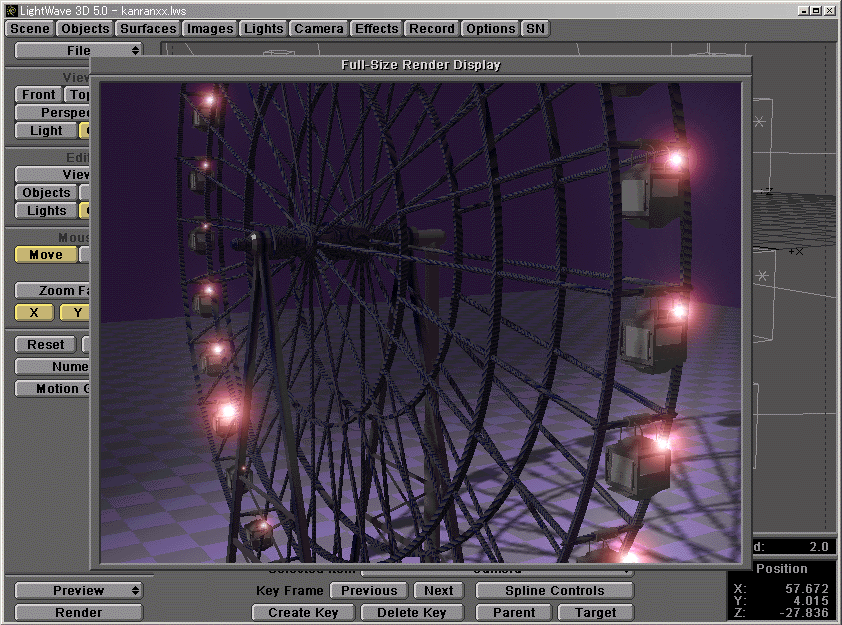This screenshot has height=625, width=842.
Task: Enable the X axis constraint
Action: (x=33, y=312)
